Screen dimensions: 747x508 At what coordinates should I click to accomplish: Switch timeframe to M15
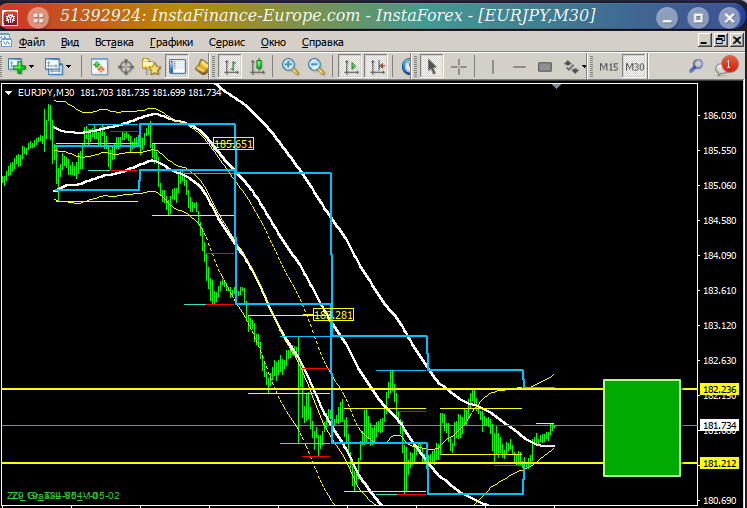click(608, 67)
